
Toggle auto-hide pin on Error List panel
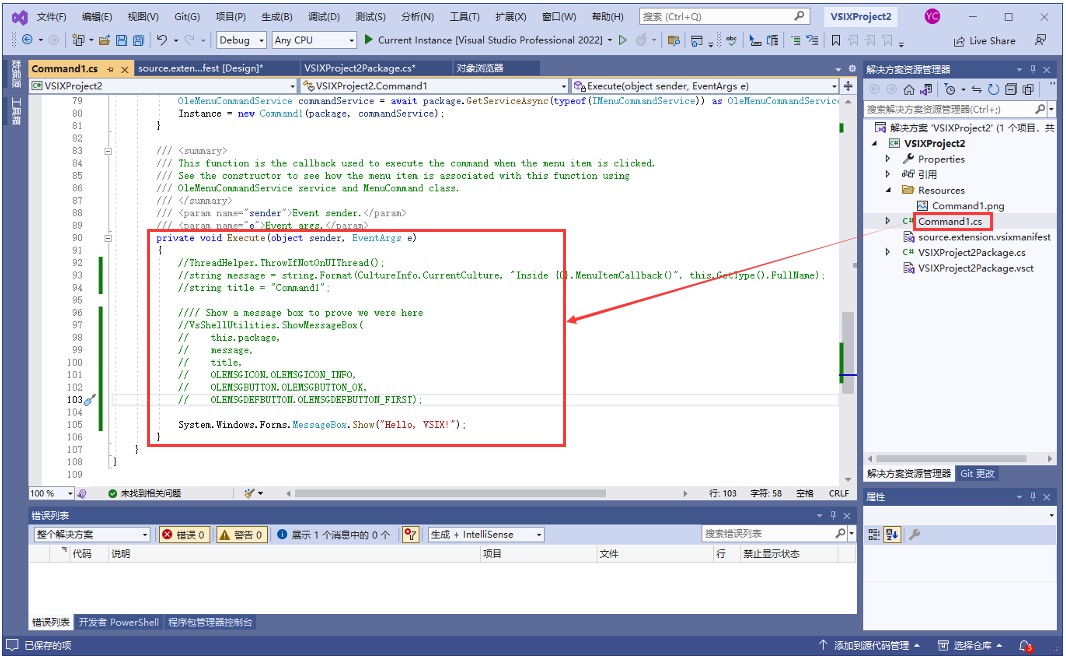click(833, 515)
